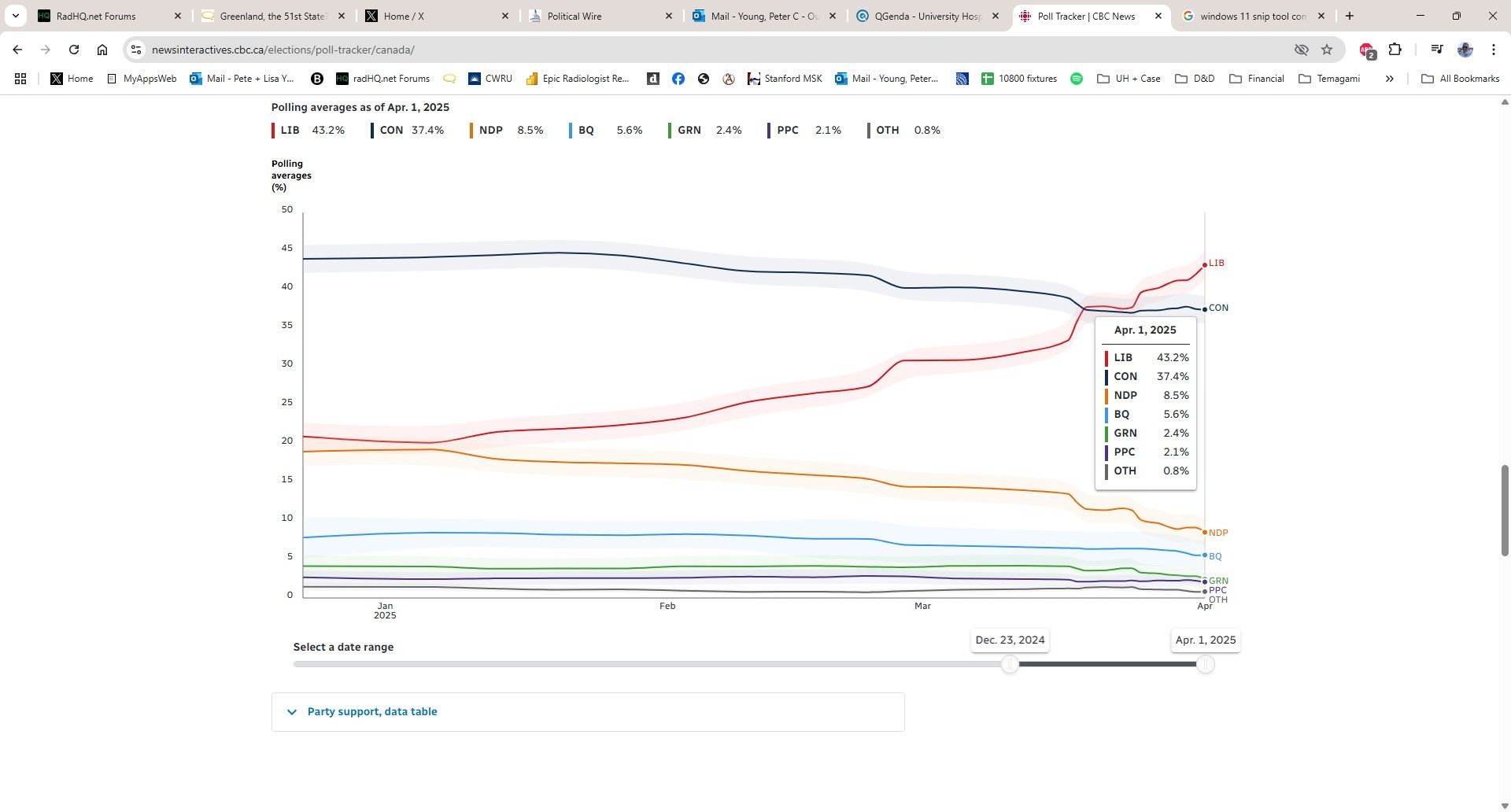This screenshot has height=812, width=1511.
Task: Open Chrome's three-dot menu
Action: pos(1494,50)
